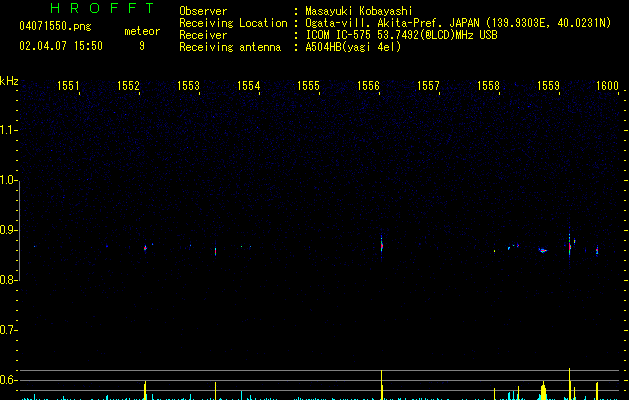
Task: Click the 1551 time axis label
Action: coord(68,86)
